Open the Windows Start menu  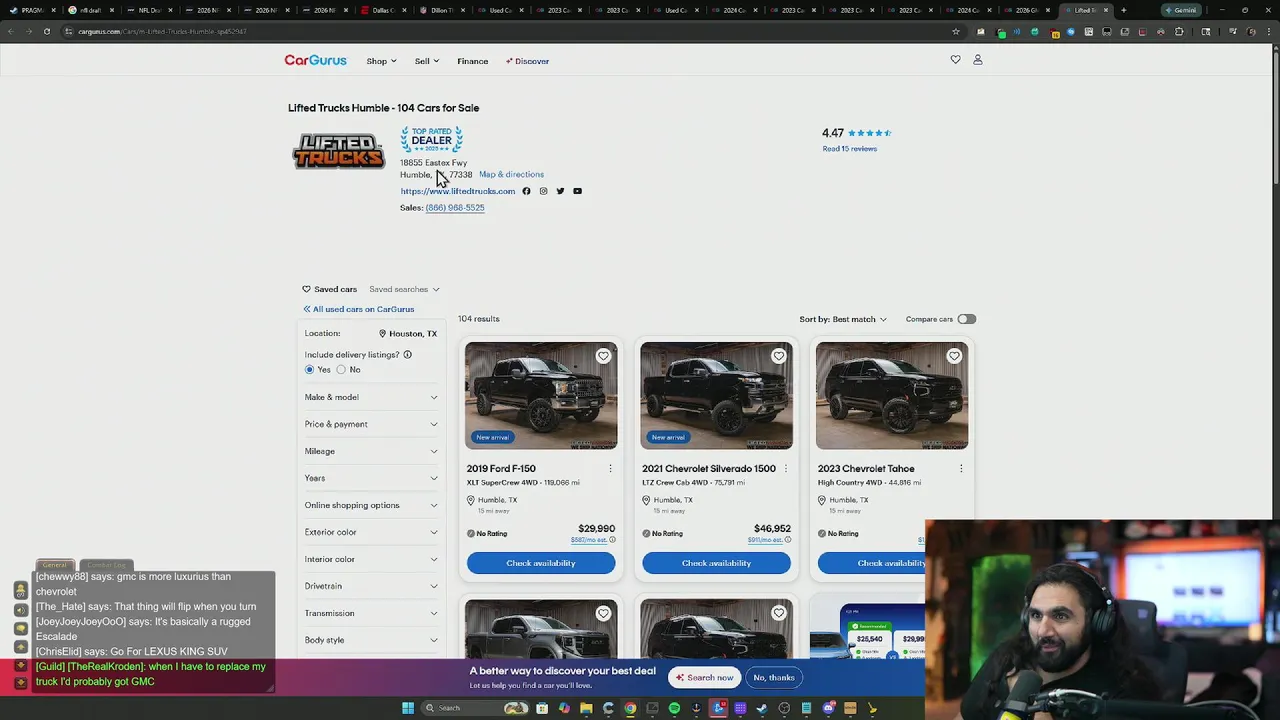coord(407,708)
